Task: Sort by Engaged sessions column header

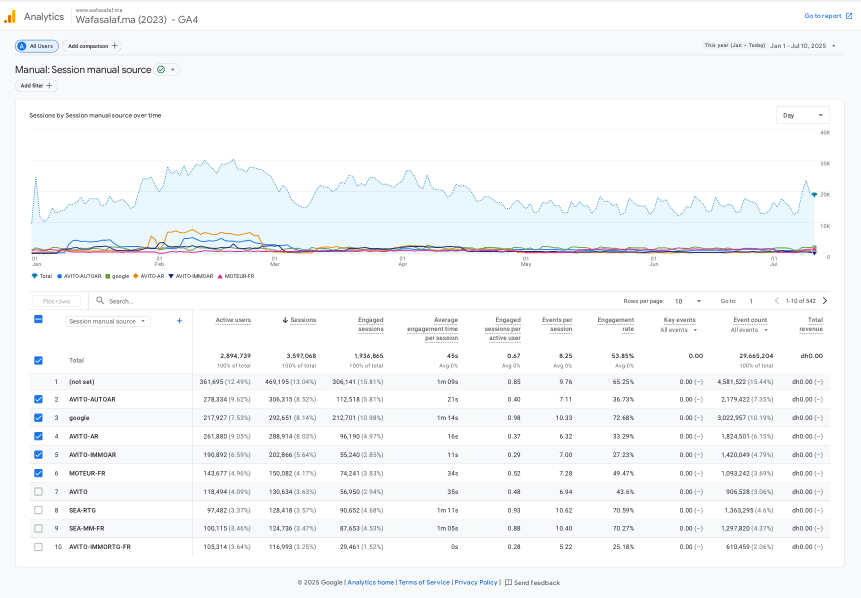Action: [x=371, y=325]
